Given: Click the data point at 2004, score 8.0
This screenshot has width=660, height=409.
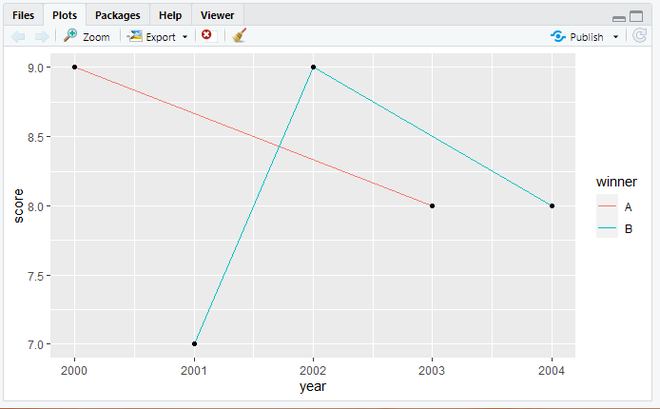Looking at the screenshot, I should click(552, 206).
